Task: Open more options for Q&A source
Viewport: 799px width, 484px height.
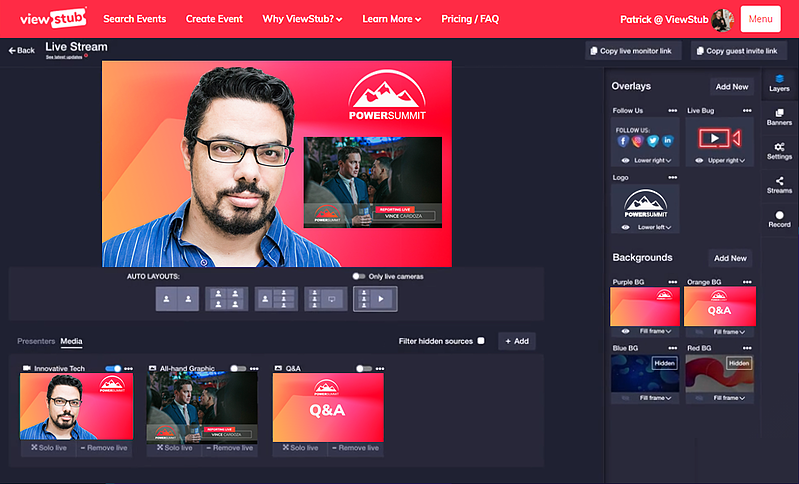Action: pos(380,368)
